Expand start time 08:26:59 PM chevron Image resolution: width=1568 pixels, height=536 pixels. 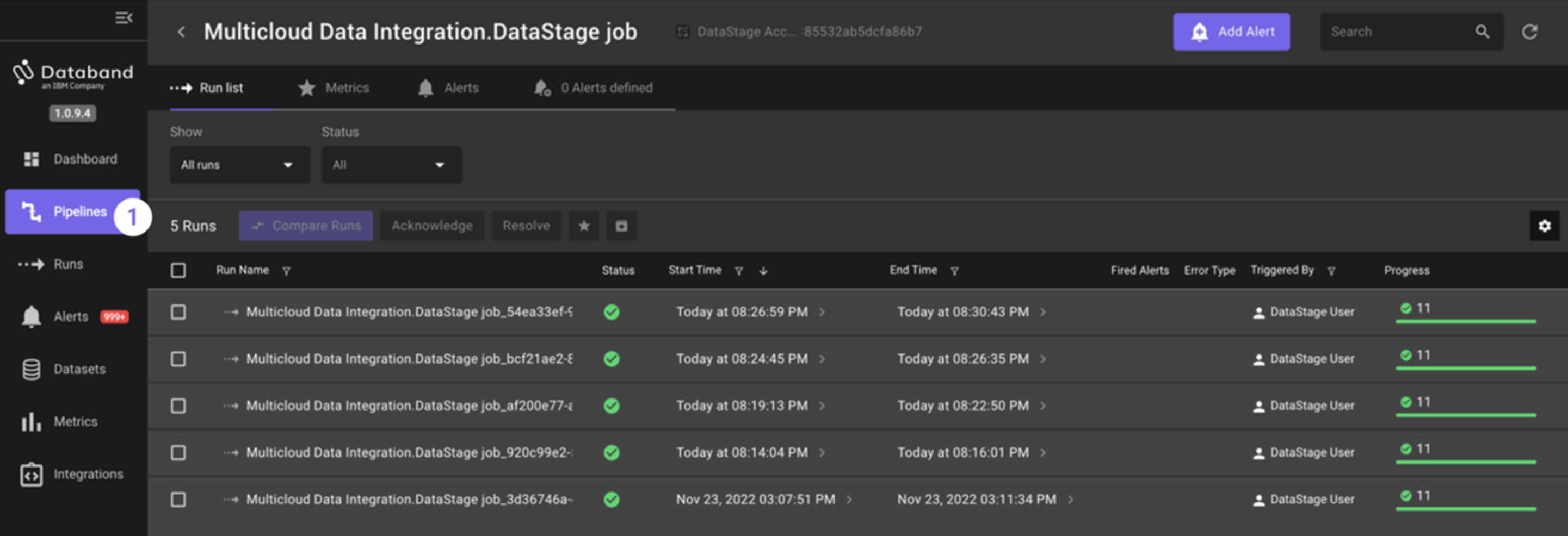tap(822, 312)
